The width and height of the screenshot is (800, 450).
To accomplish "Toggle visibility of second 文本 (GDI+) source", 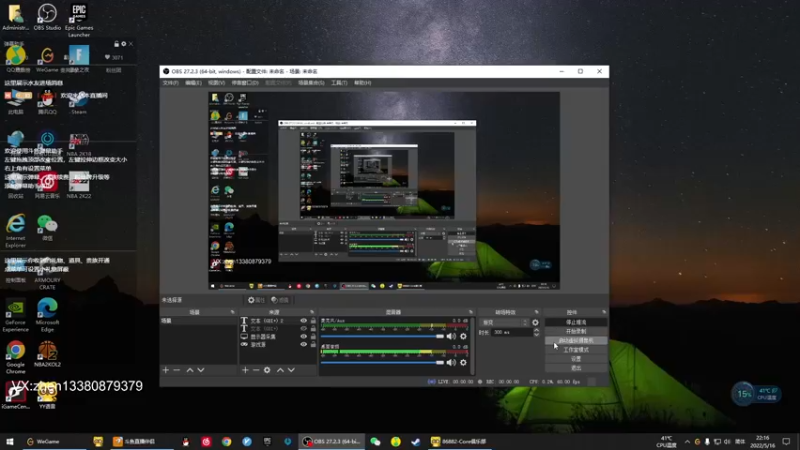I will (304, 329).
